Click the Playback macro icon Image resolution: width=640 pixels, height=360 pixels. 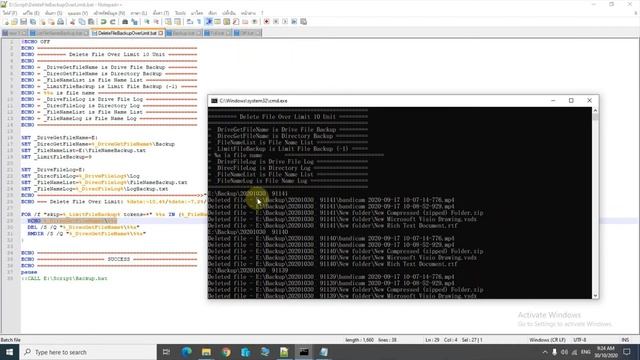click(x=285, y=22)
